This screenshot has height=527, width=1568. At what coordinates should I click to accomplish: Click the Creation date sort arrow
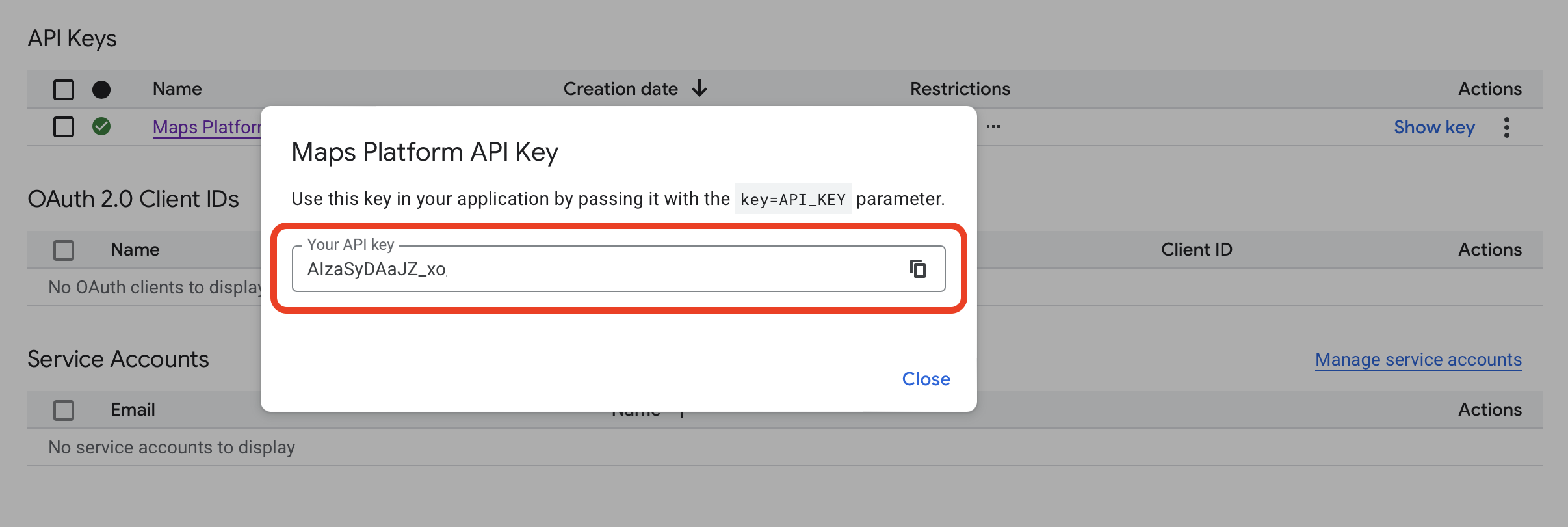pos(699,88)
